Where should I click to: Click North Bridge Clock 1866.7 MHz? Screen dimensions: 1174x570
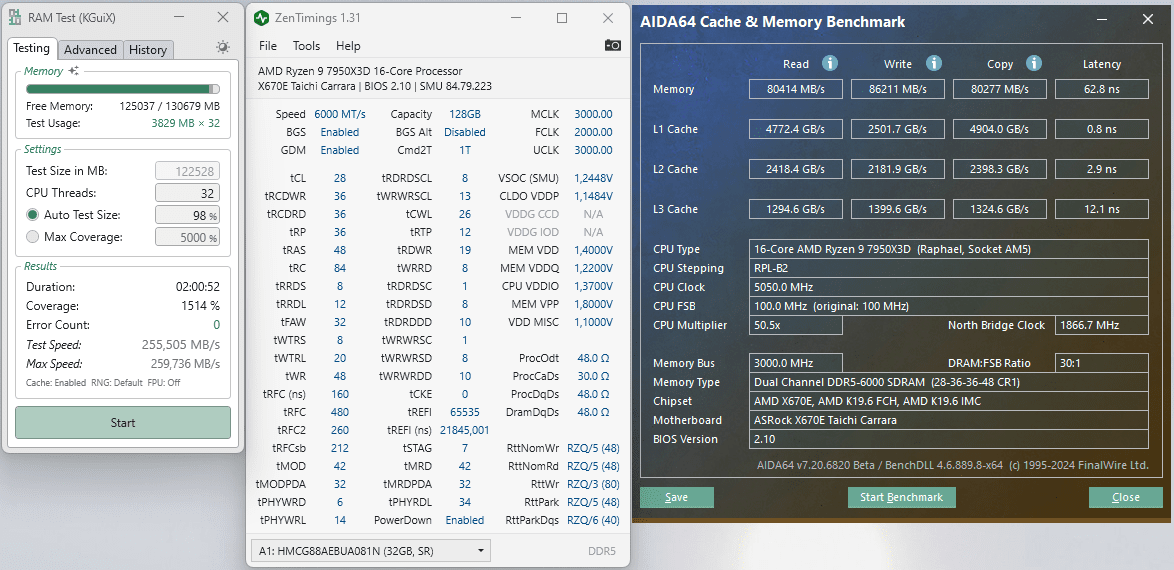[x=1101, y=325]
